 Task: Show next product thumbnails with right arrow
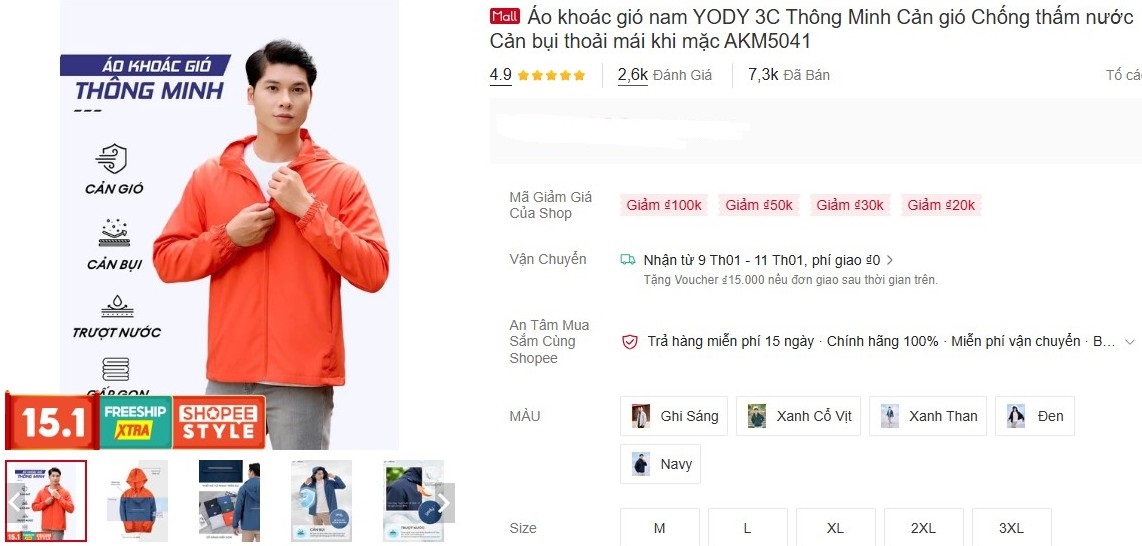click(x=444, y=502)
